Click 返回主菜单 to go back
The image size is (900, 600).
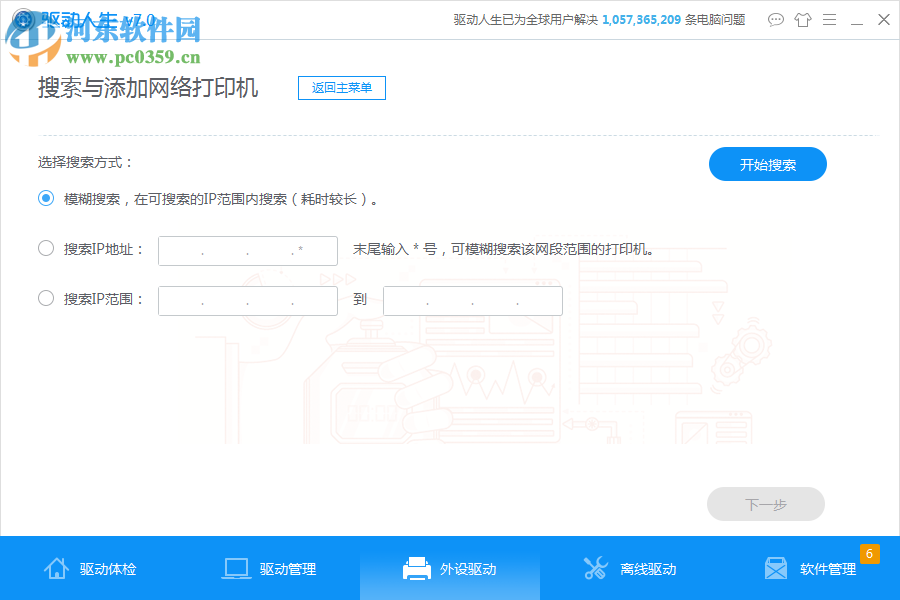[341, 88]
